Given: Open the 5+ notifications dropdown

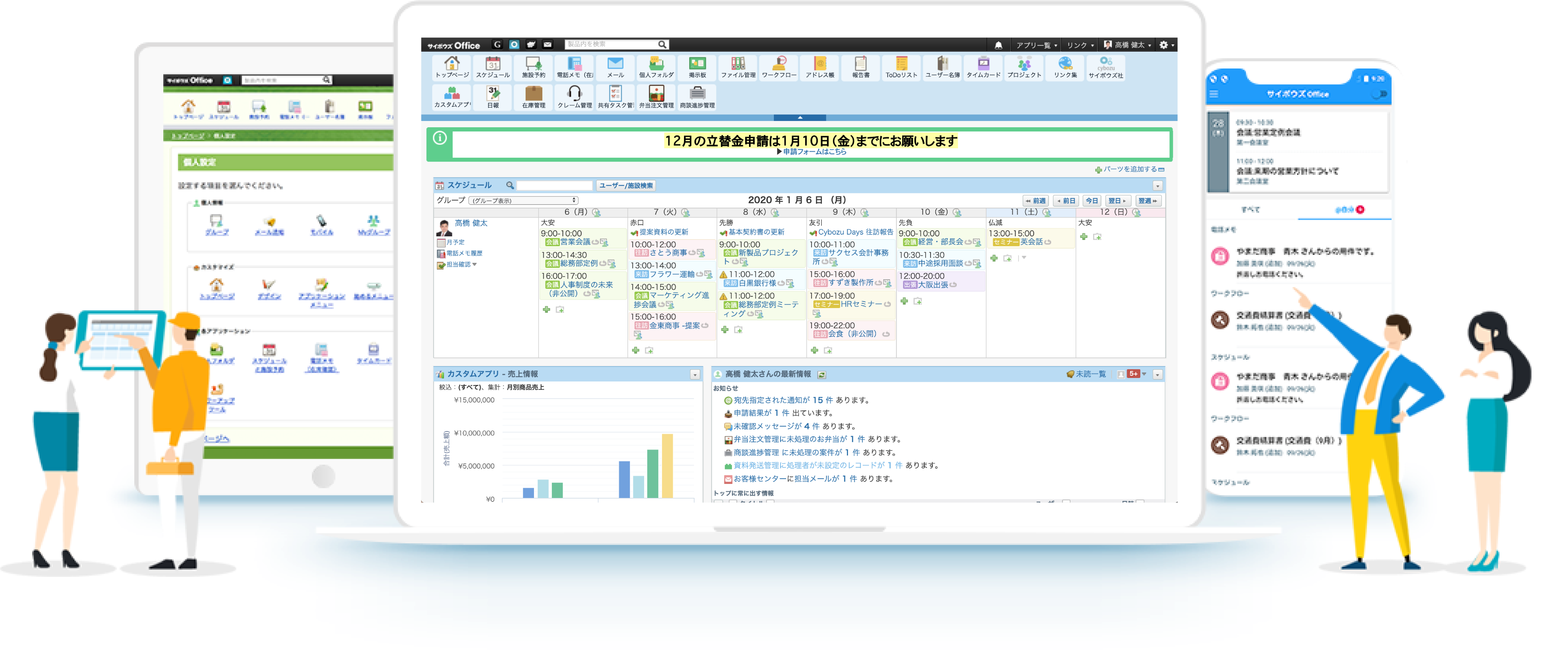Looking at the screenshot, I should (x=1136, y=374).
